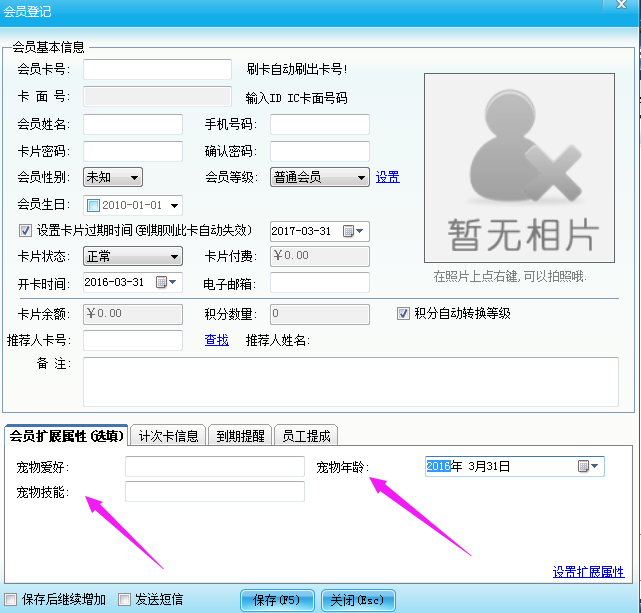Click the 设置 link beside 会员等级
The height and width of the screenshot is (613, 641).
pos(388,177)
